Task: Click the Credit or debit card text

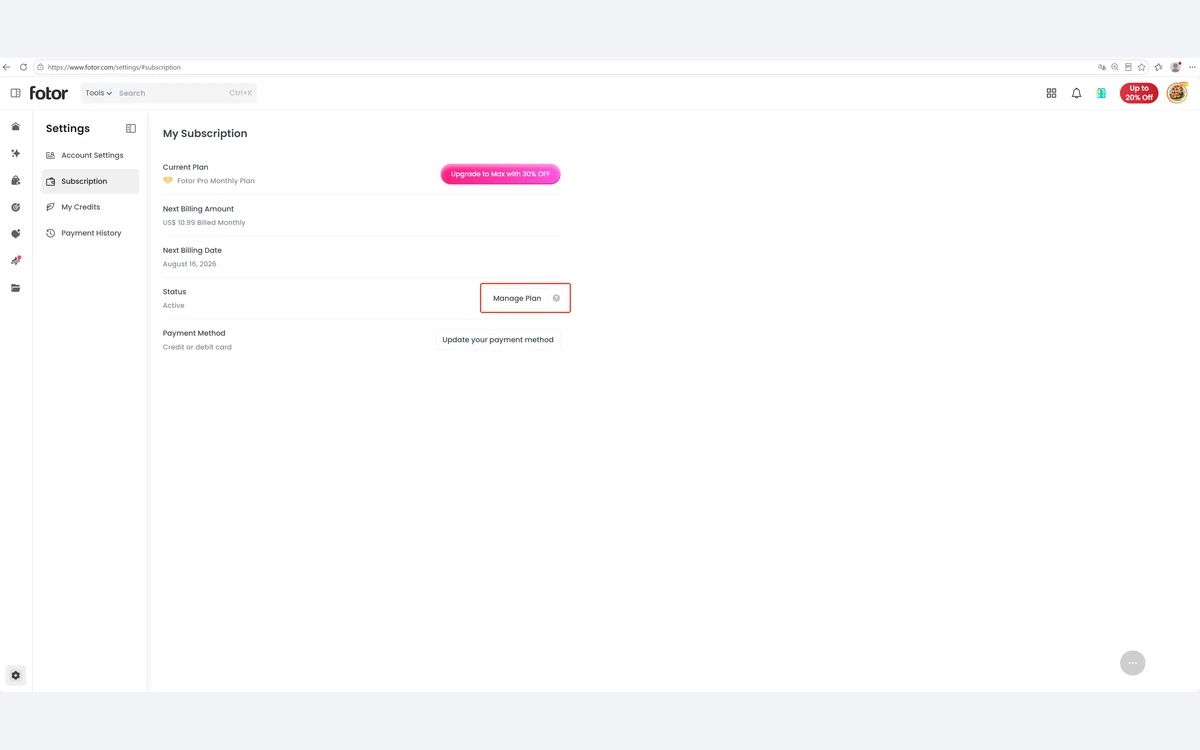Action: click(197, 347)
